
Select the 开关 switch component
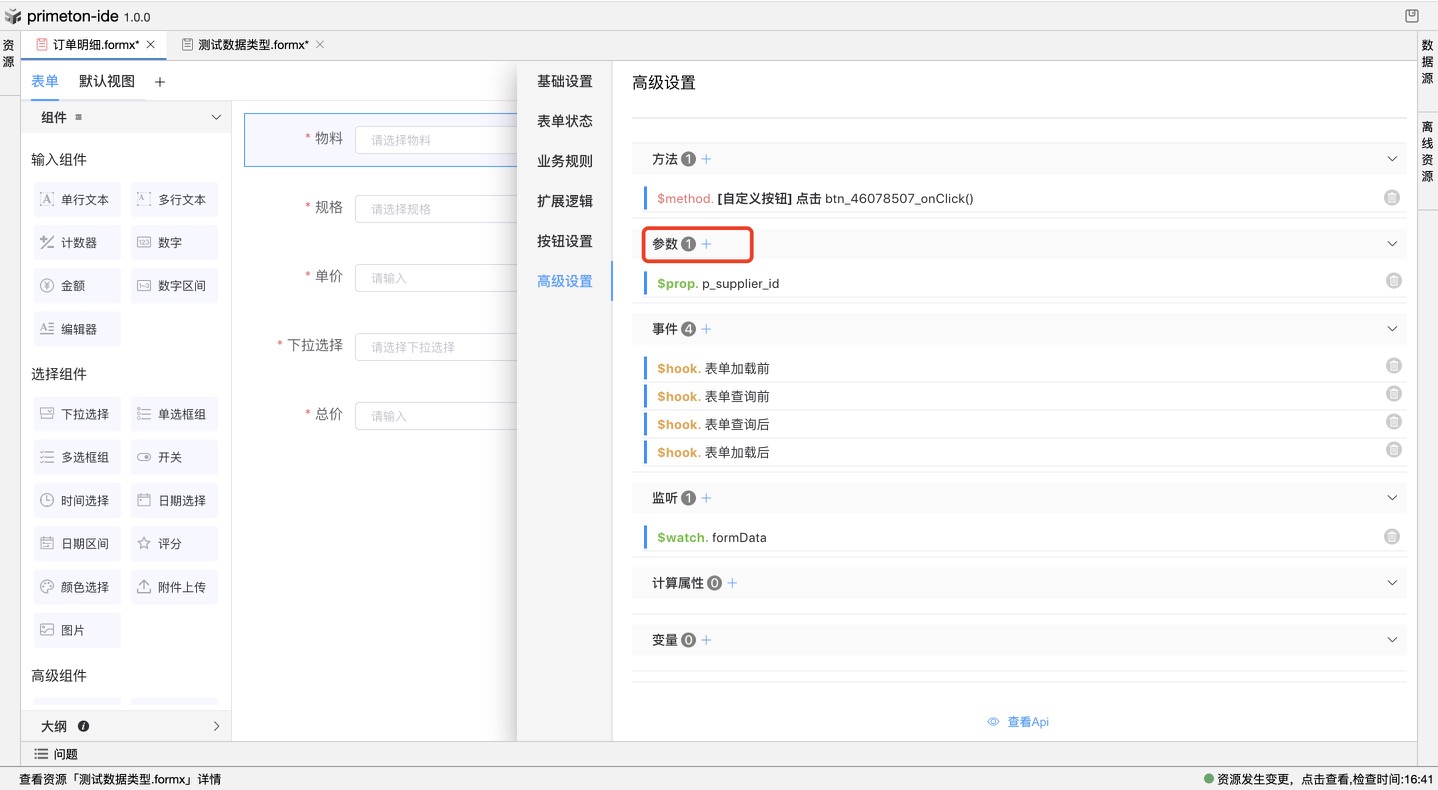(174, 457)
